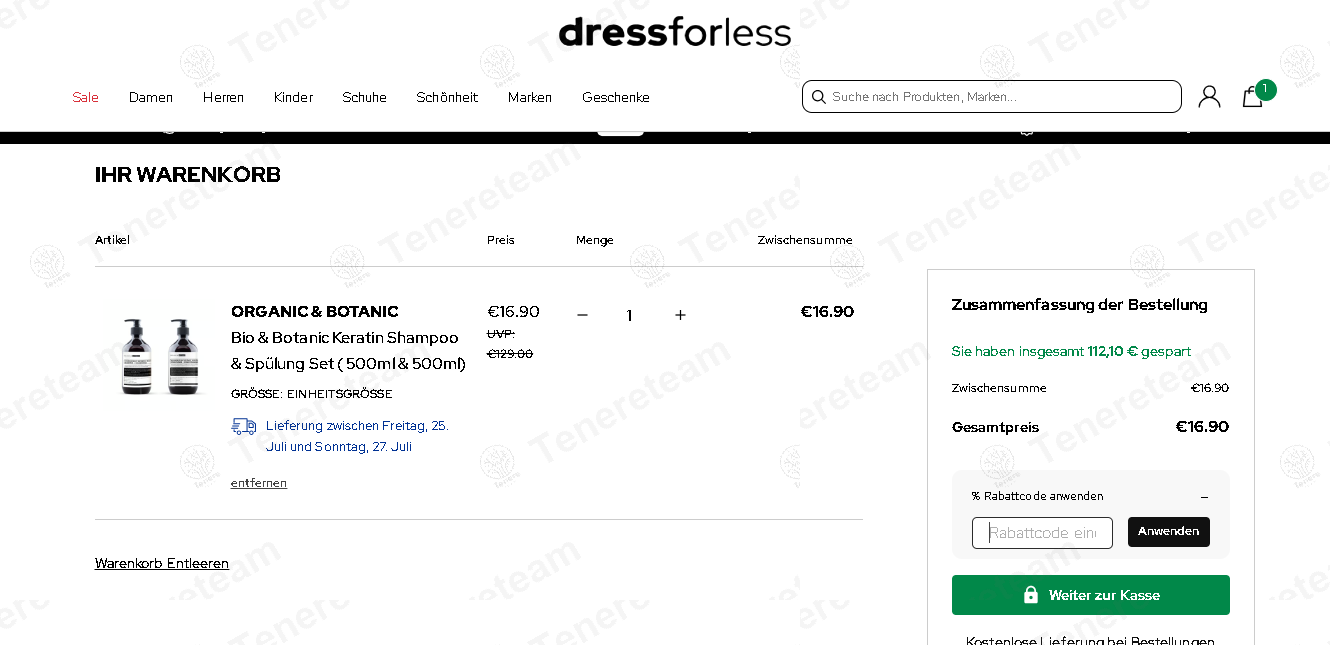
Task: Open the Herren category
Action: [223, 97]
